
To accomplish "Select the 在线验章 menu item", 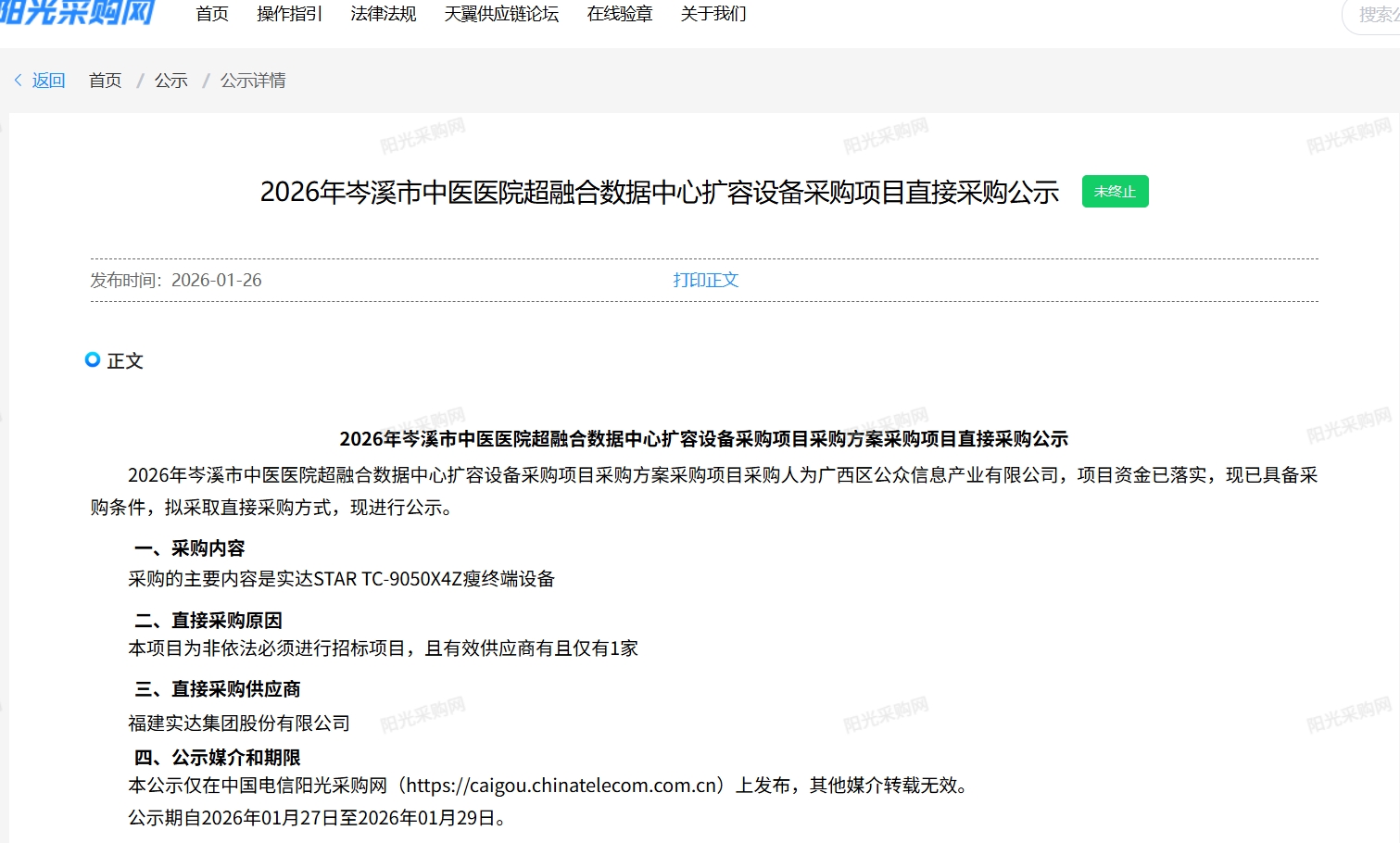I will tap(620, 14).
